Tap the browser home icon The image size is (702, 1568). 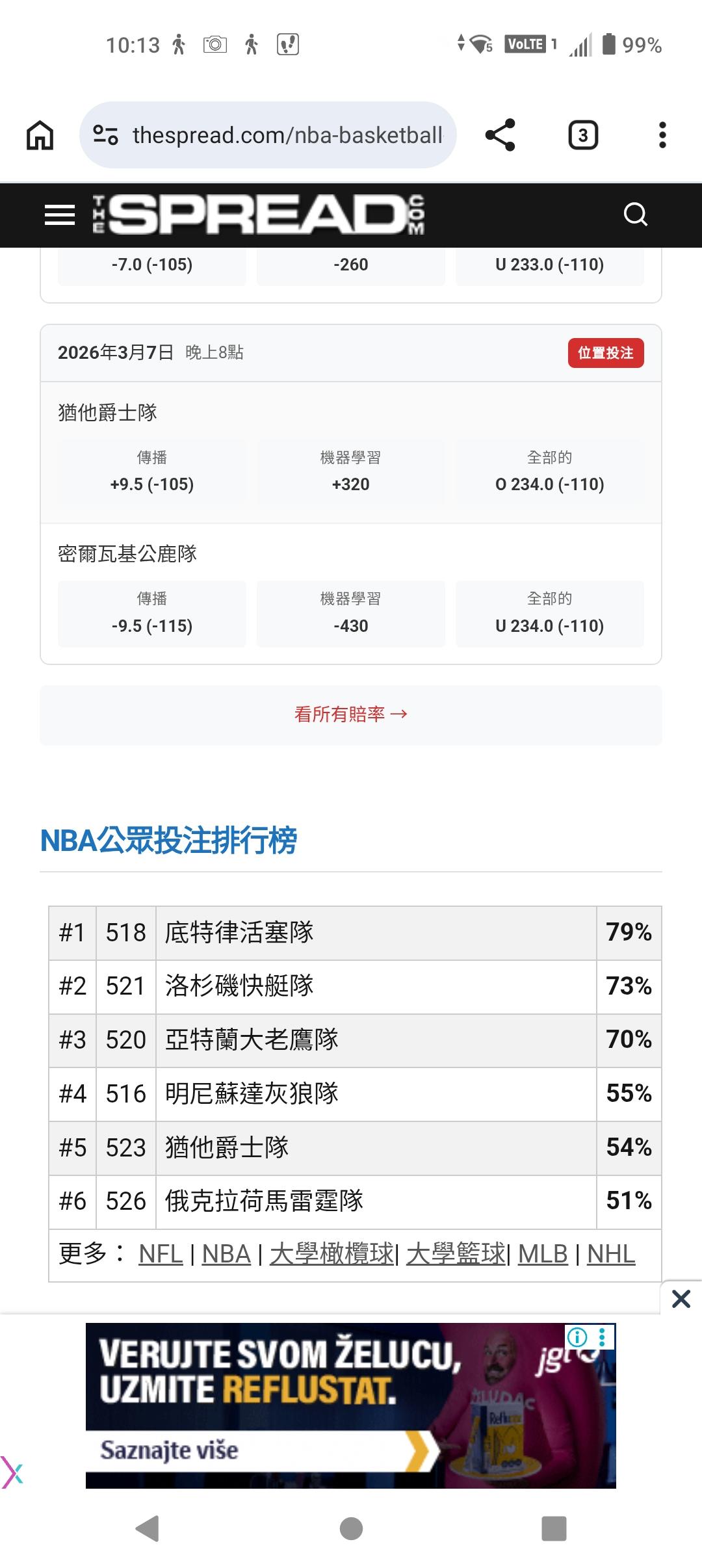coord(40,135)
